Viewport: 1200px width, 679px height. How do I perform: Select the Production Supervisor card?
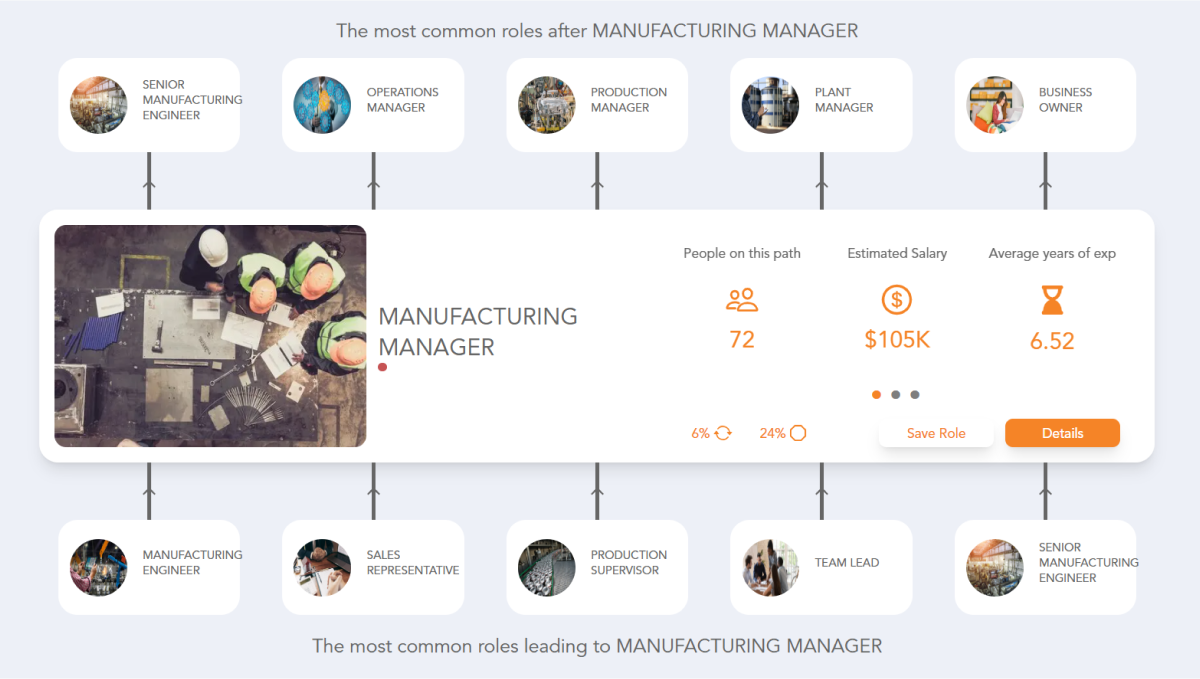[596, 567]
